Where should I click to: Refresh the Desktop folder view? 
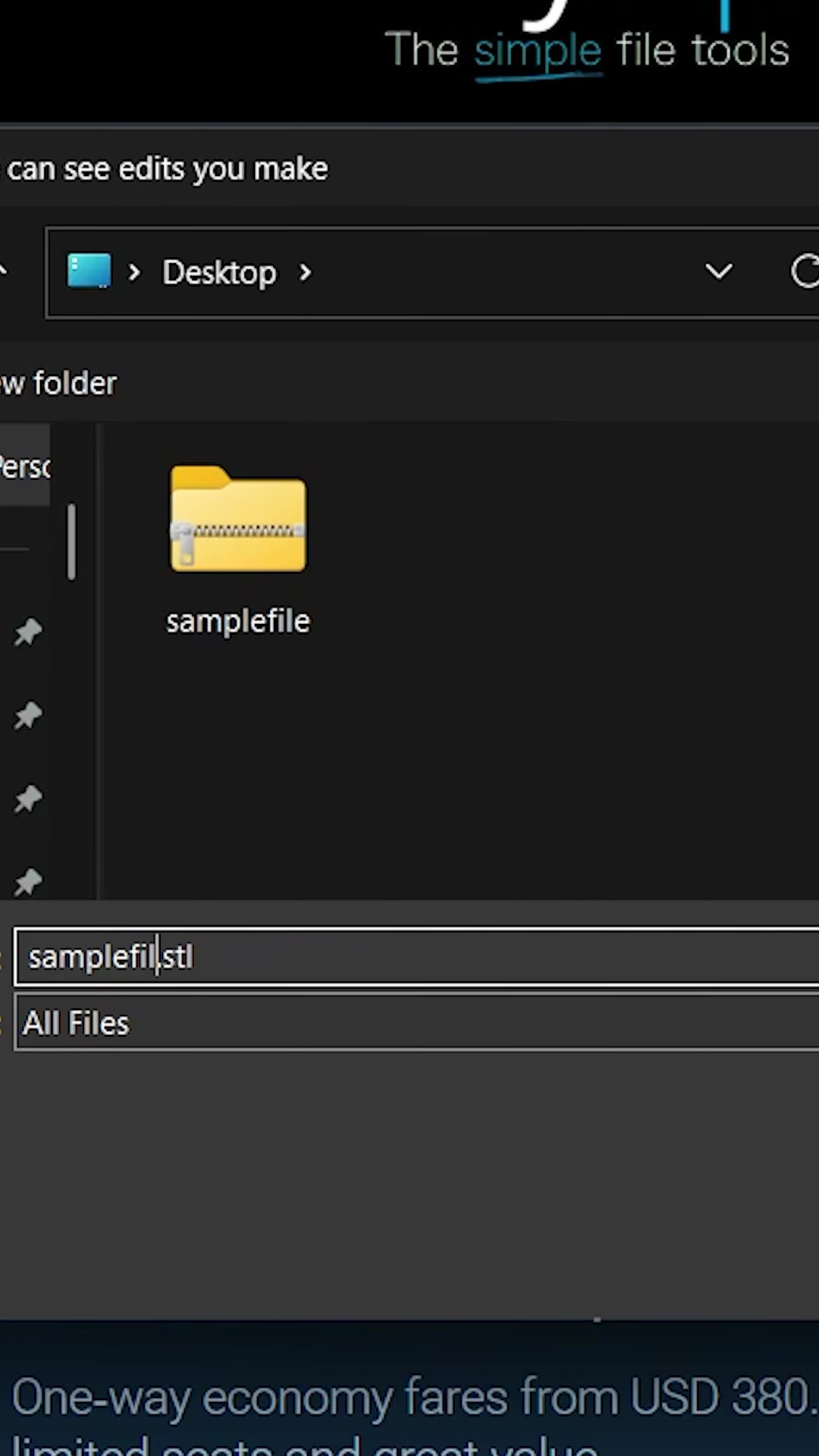coord(804,271)
